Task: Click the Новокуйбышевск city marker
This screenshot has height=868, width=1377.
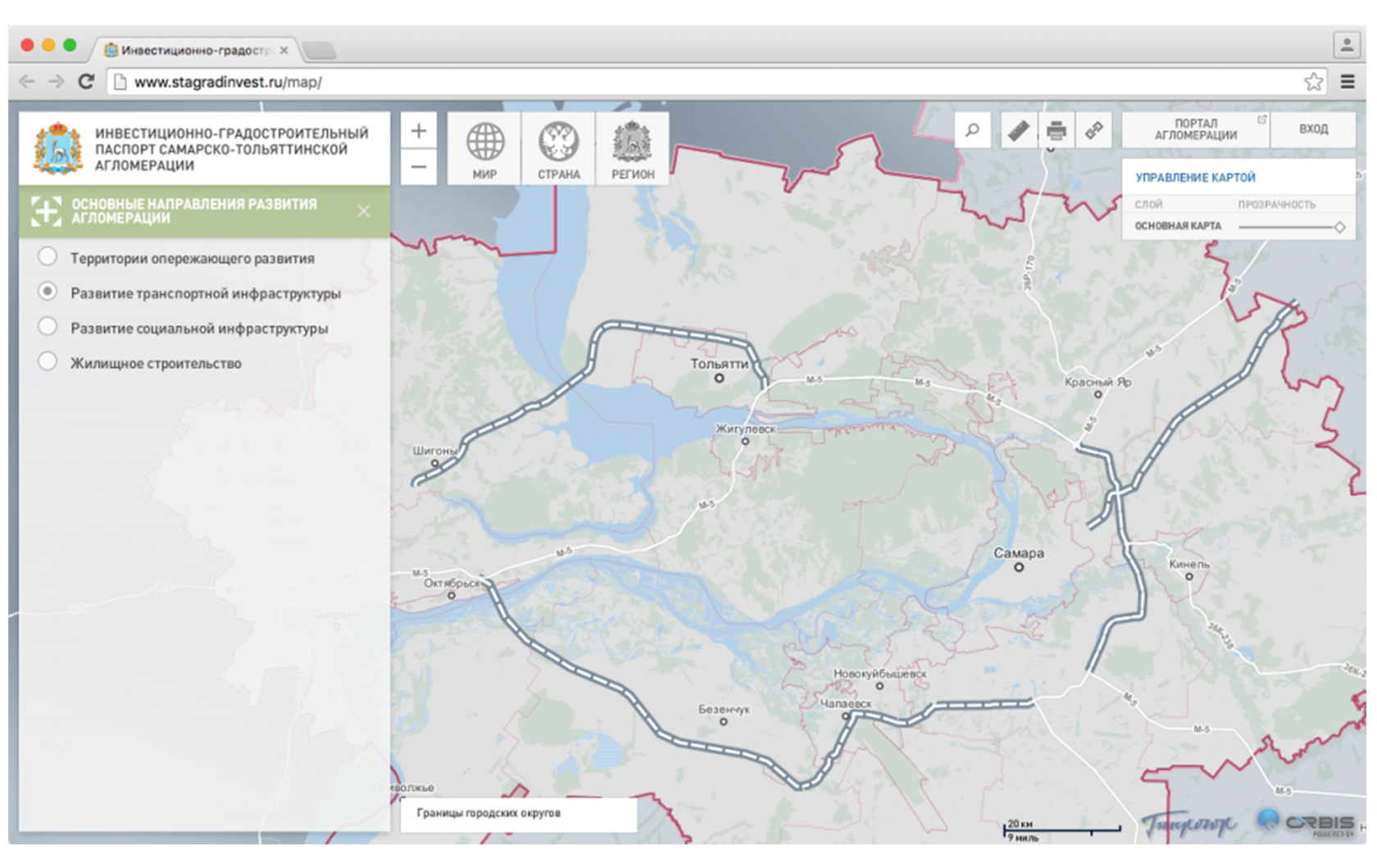Action: [x=879, y=686]
